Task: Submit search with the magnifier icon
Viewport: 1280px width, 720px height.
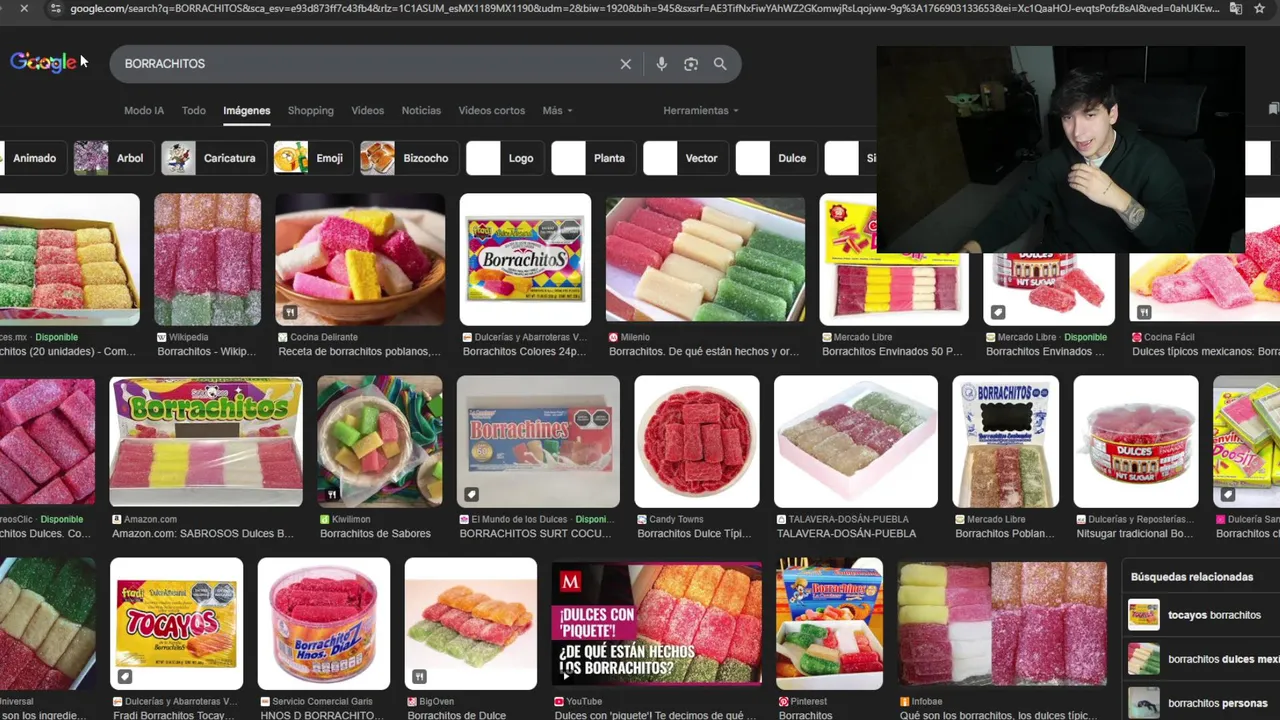Action: [720, 64]
